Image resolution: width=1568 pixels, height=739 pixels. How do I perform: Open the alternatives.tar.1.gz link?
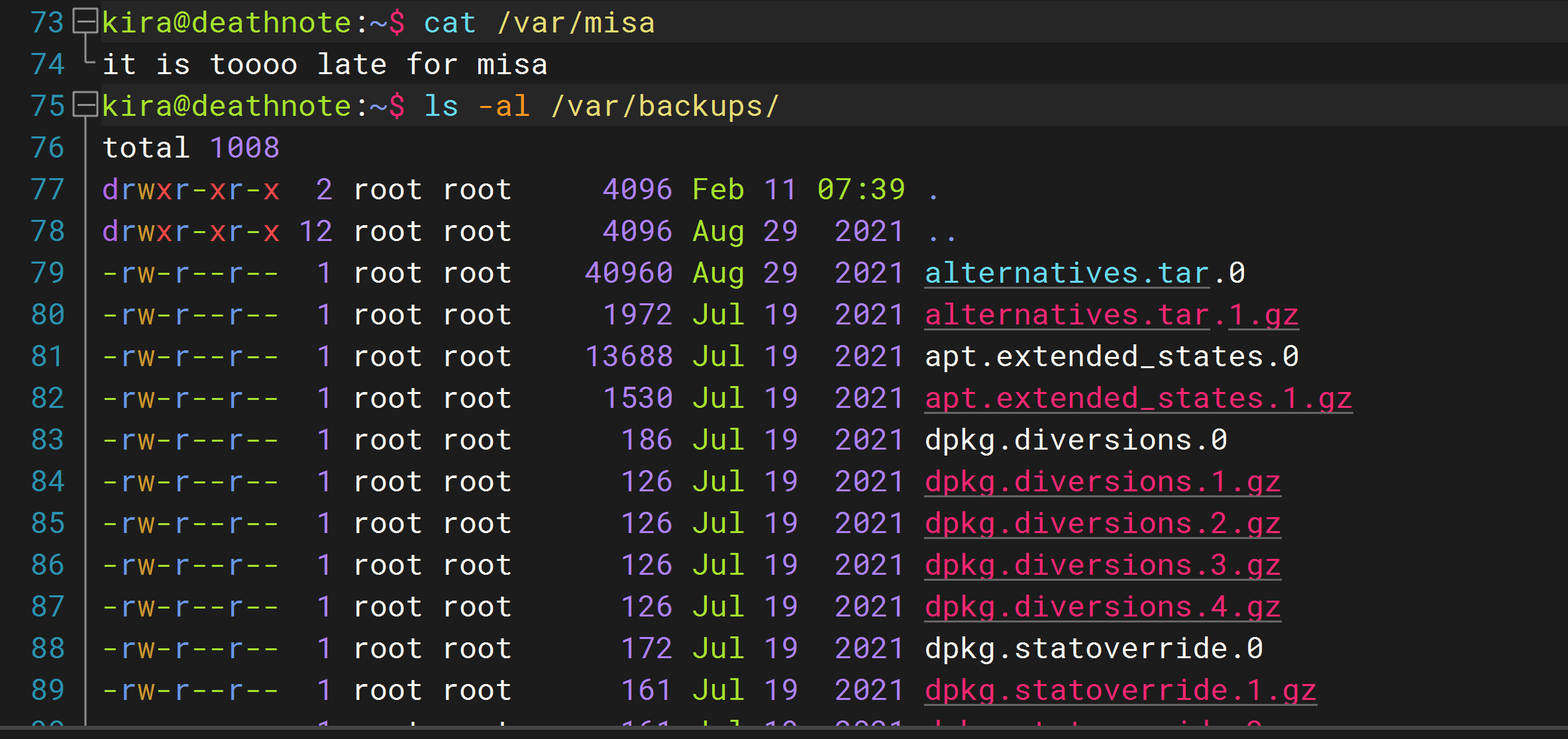(x=1111, y=315)
